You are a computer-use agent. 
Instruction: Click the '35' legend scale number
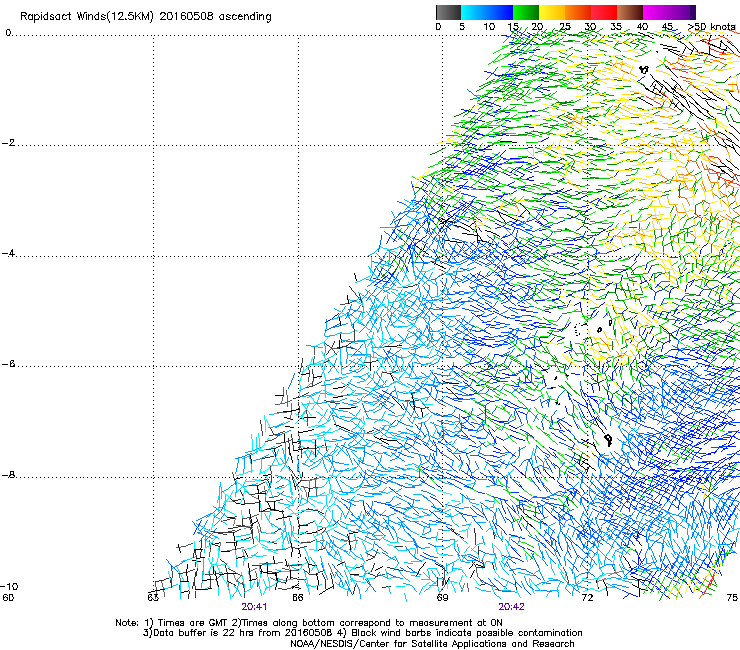616,26
